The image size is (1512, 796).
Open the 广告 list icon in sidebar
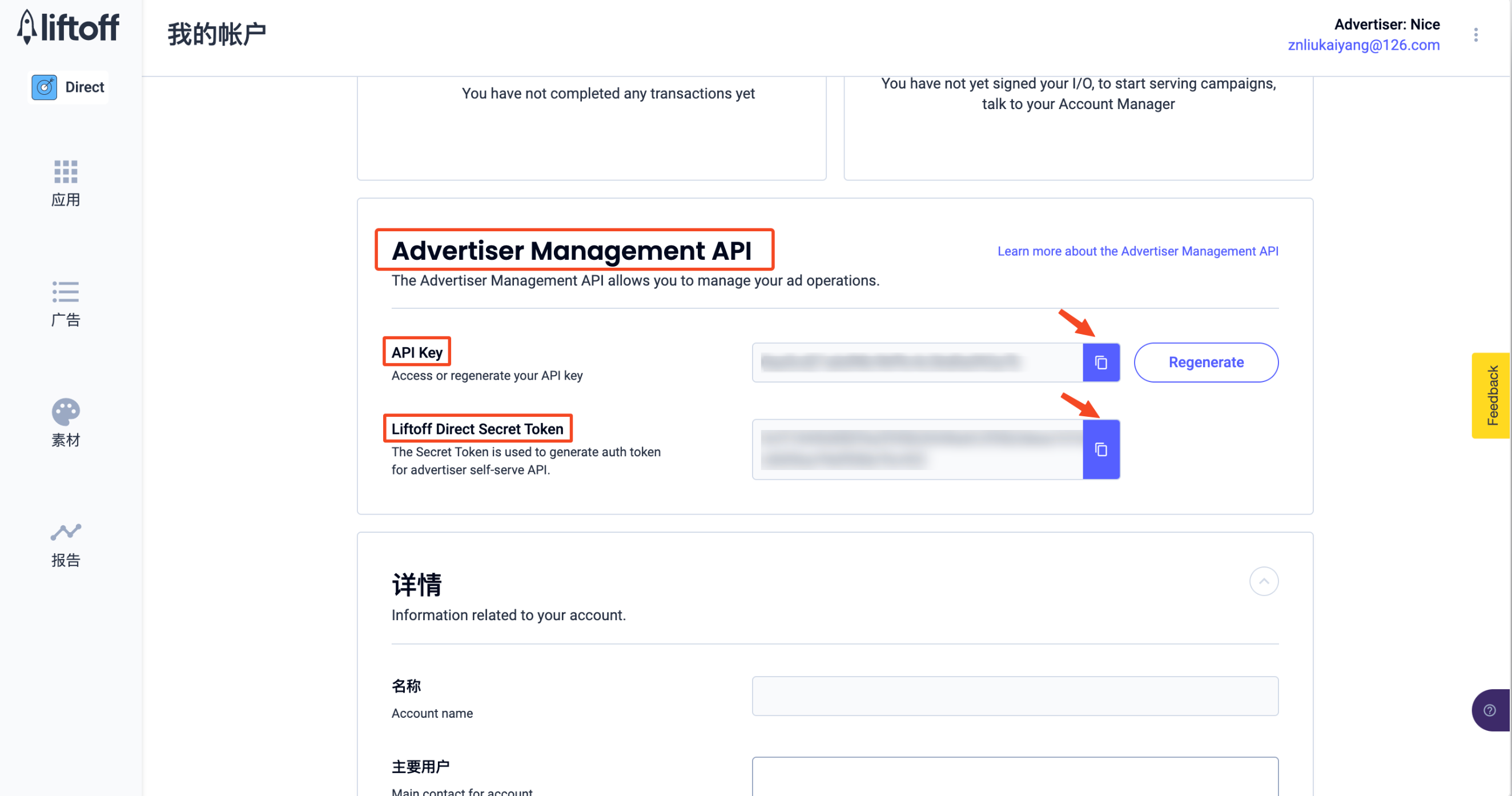[66, 292]
